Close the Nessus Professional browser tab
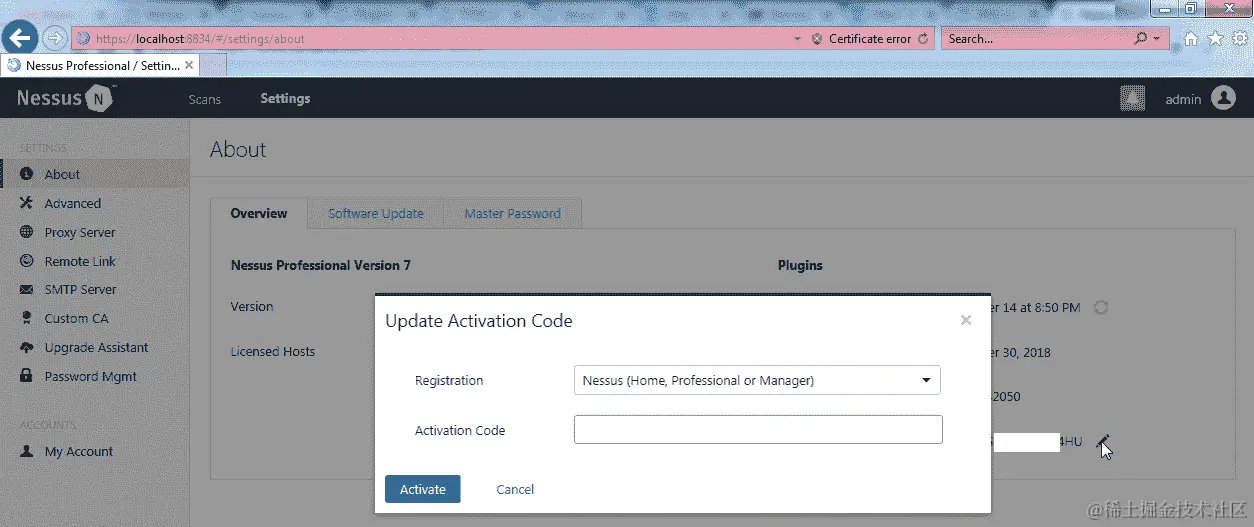Screen dimensions: 1254x527 click(188, 65)
